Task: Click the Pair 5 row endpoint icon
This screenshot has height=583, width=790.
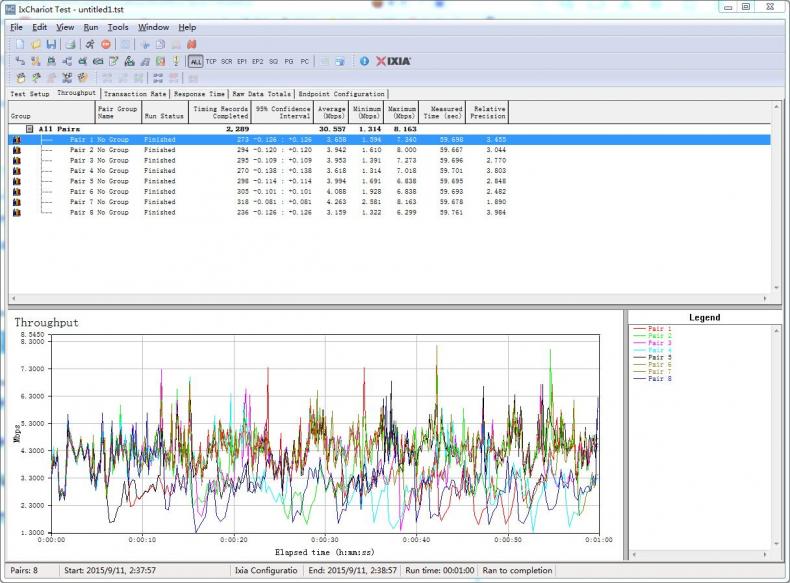Action: pos(17,181)
